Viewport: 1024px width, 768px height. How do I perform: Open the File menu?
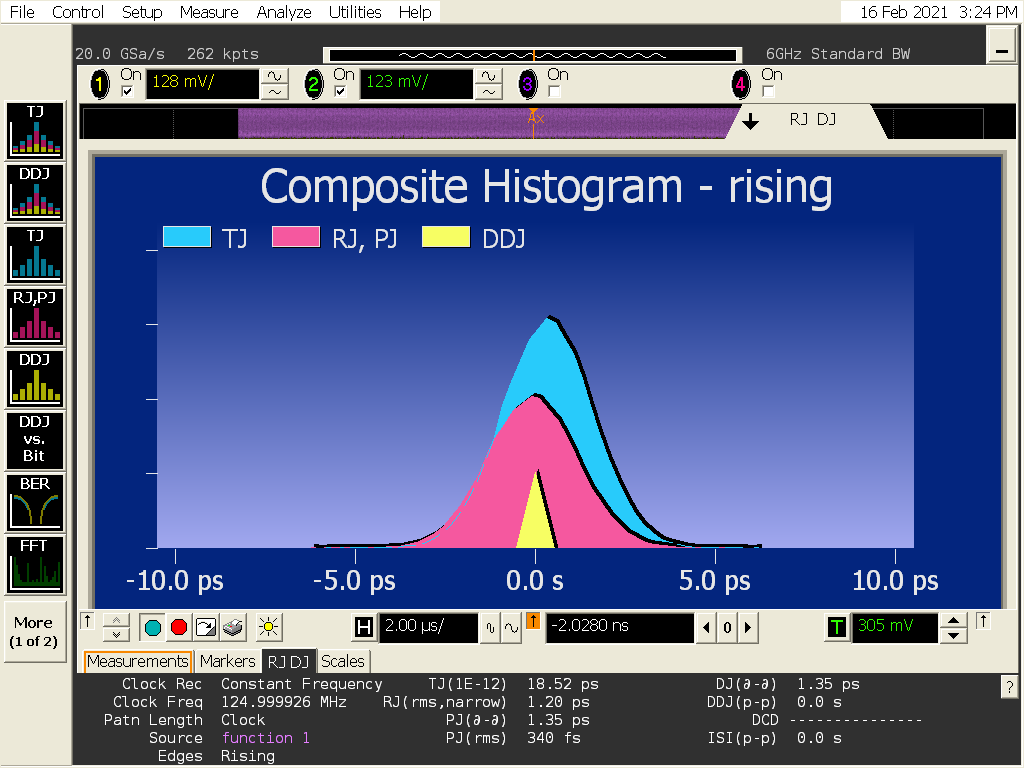[22, 12]
